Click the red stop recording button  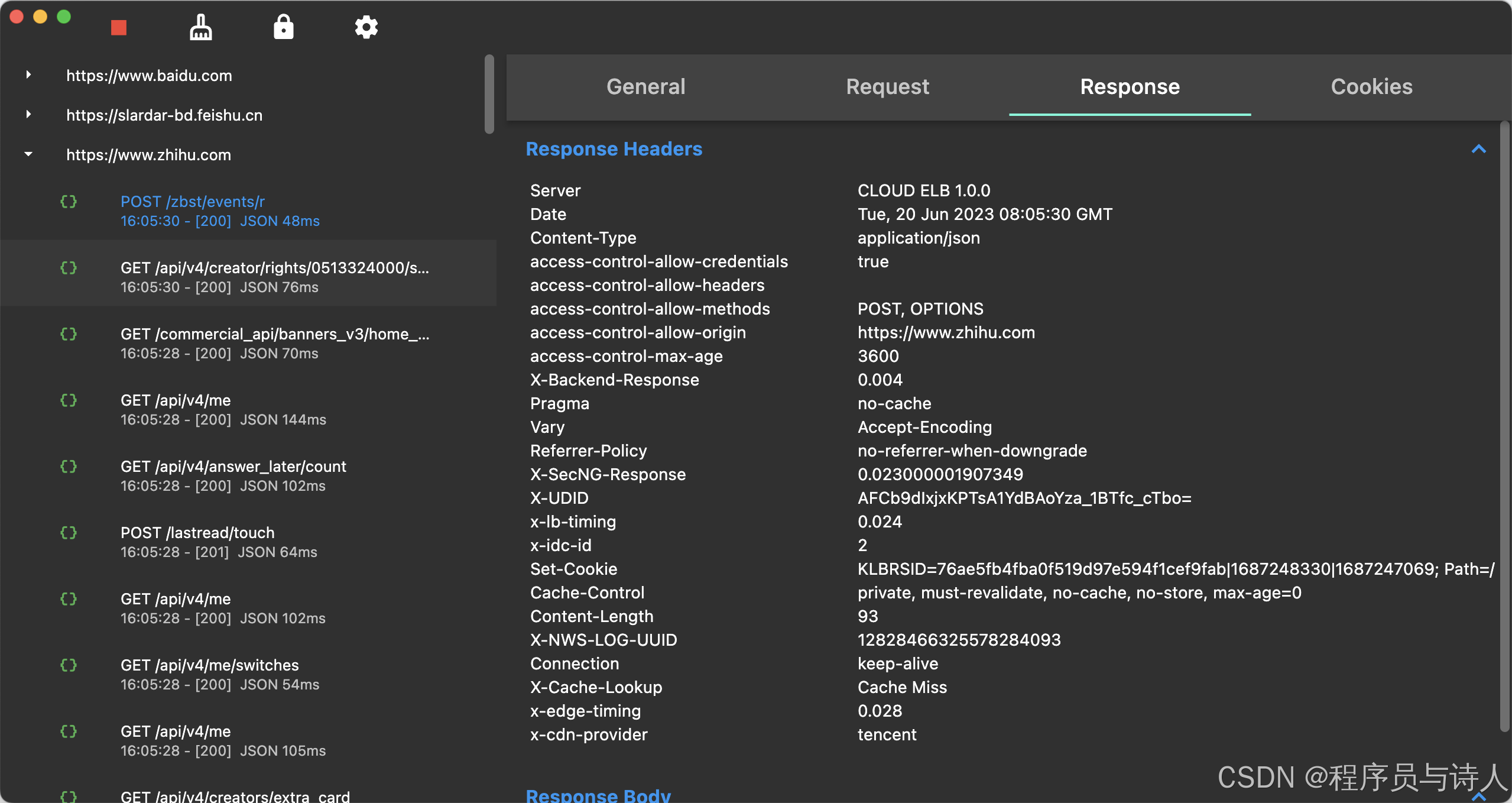[x=119, y=28]
